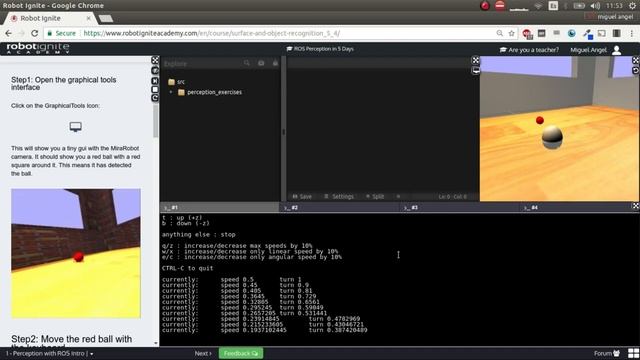Open 'ROS Perception in 5 Days' course title
Viewport: 640px width, 360px height.
pyautogui.click(x=320, y=49)
